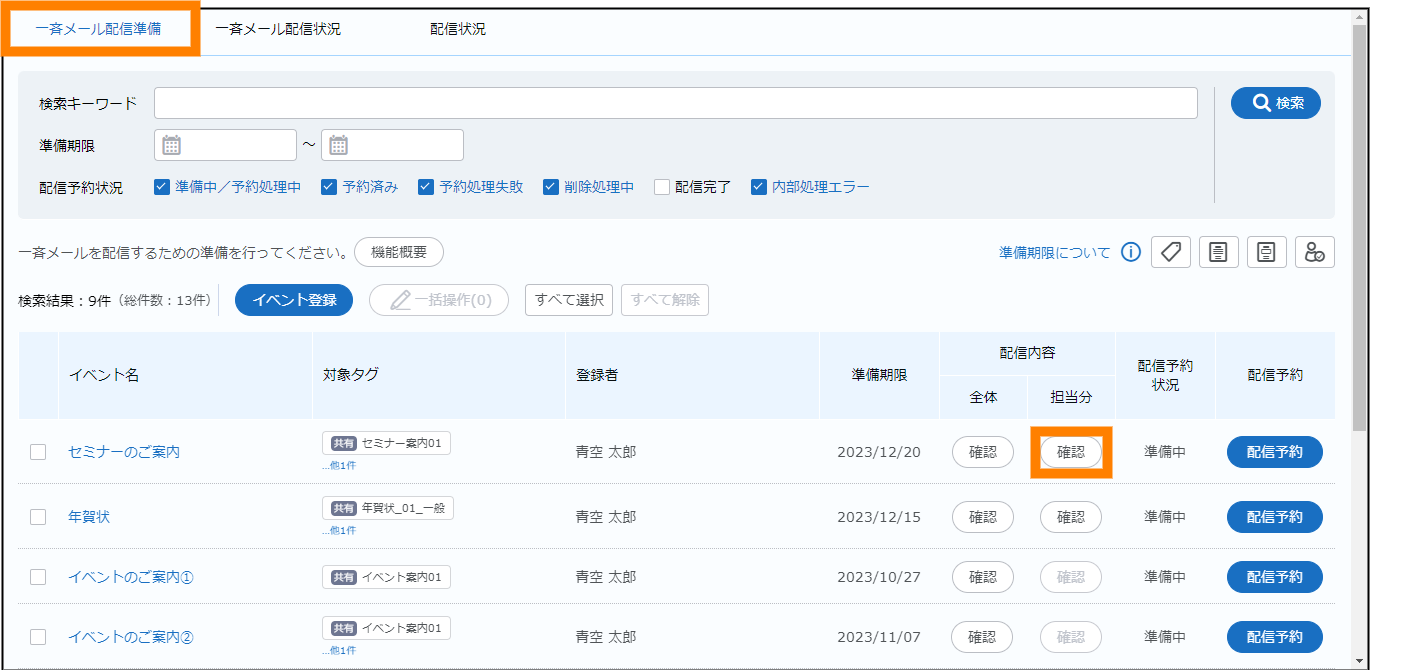The image size is (1414, 670).
Task: Click the 検索 magnifier search button
Action: click(1275, 103)
